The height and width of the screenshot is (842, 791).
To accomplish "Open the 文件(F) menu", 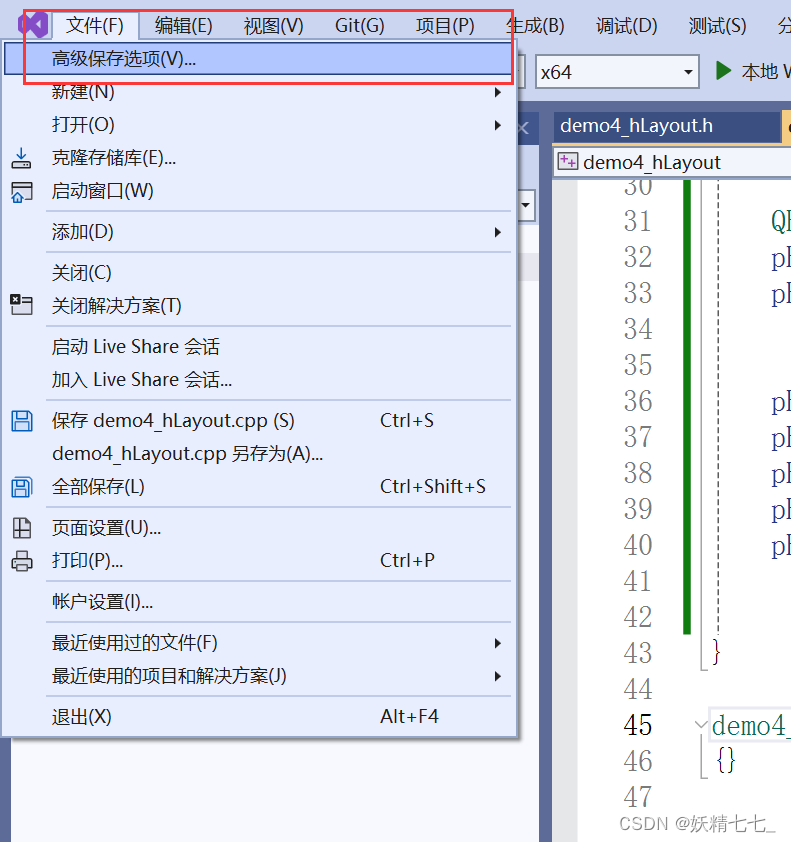I will point(95,25).
